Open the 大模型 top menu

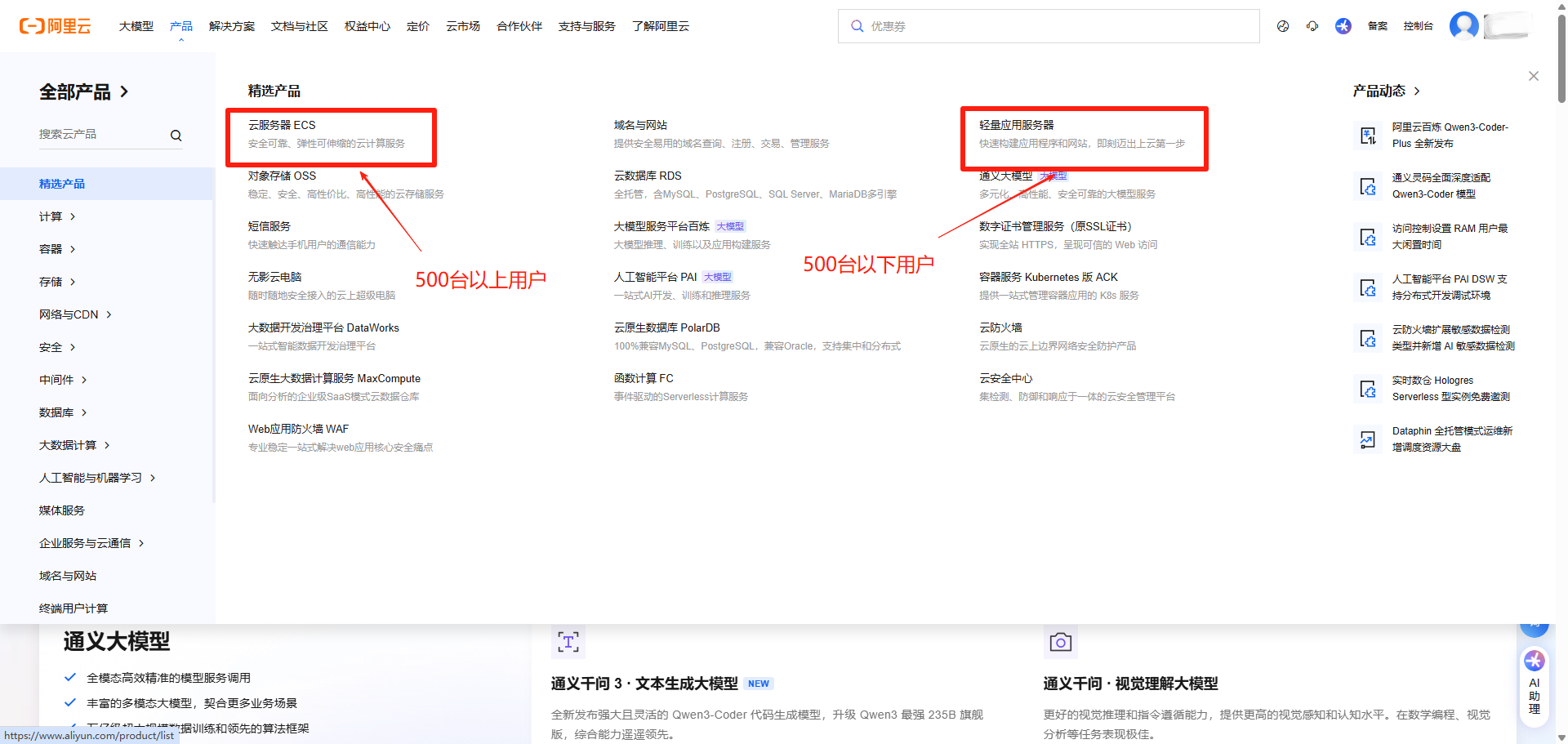136,26
